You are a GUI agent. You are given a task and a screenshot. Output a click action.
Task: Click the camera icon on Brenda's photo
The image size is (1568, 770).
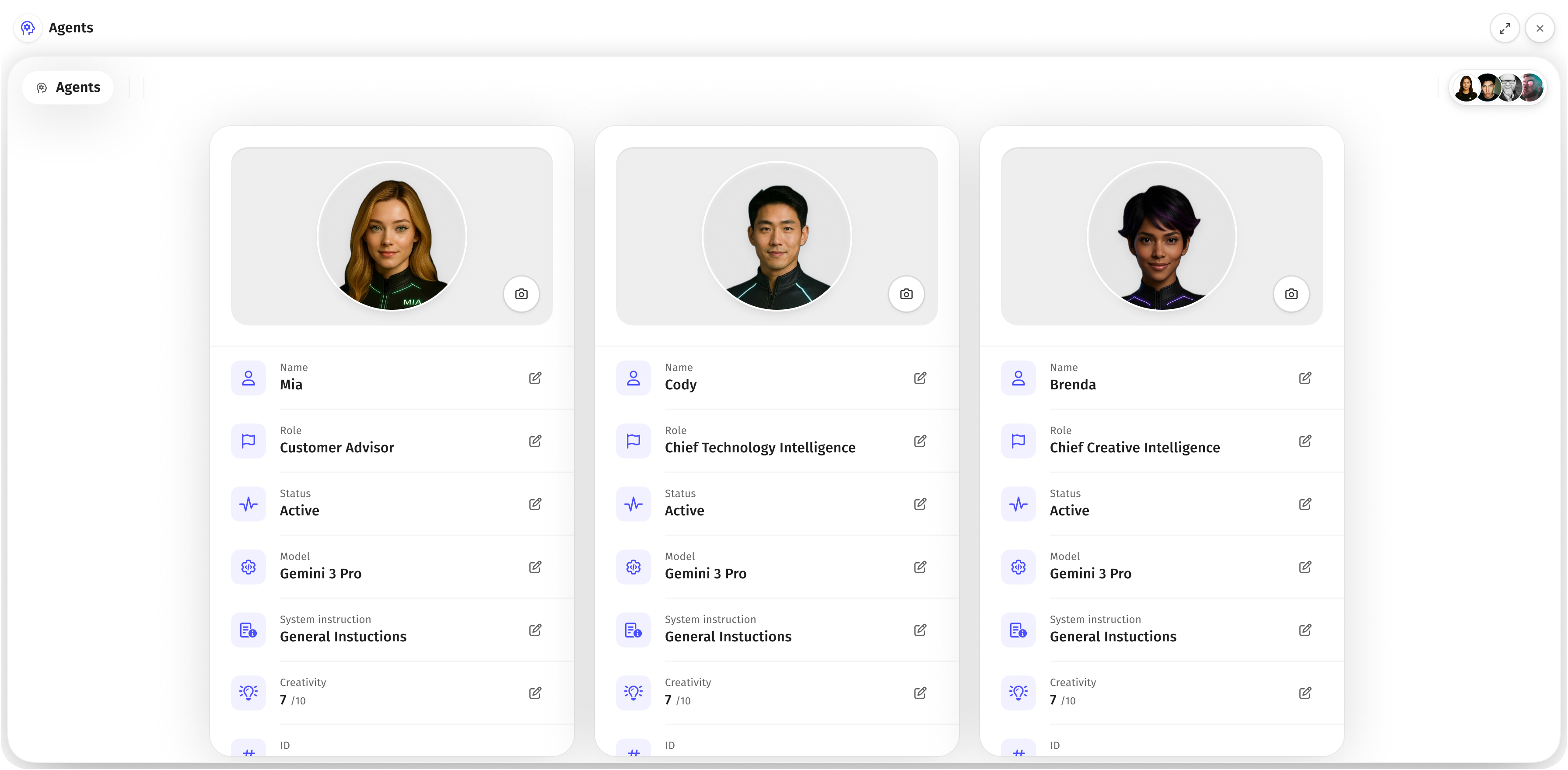coord(1291,294)
